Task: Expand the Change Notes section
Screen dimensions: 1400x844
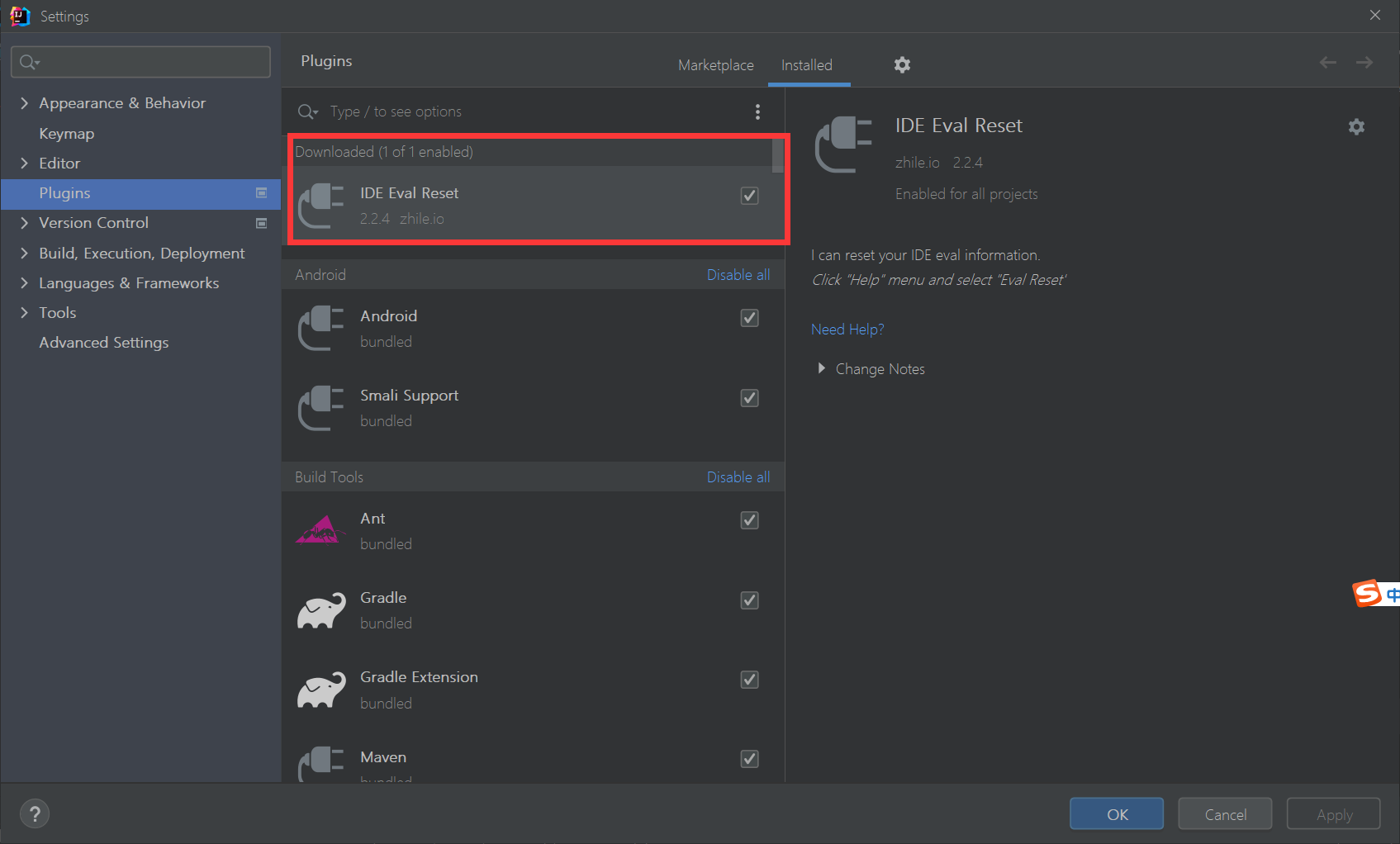Action: click(821, 368)
